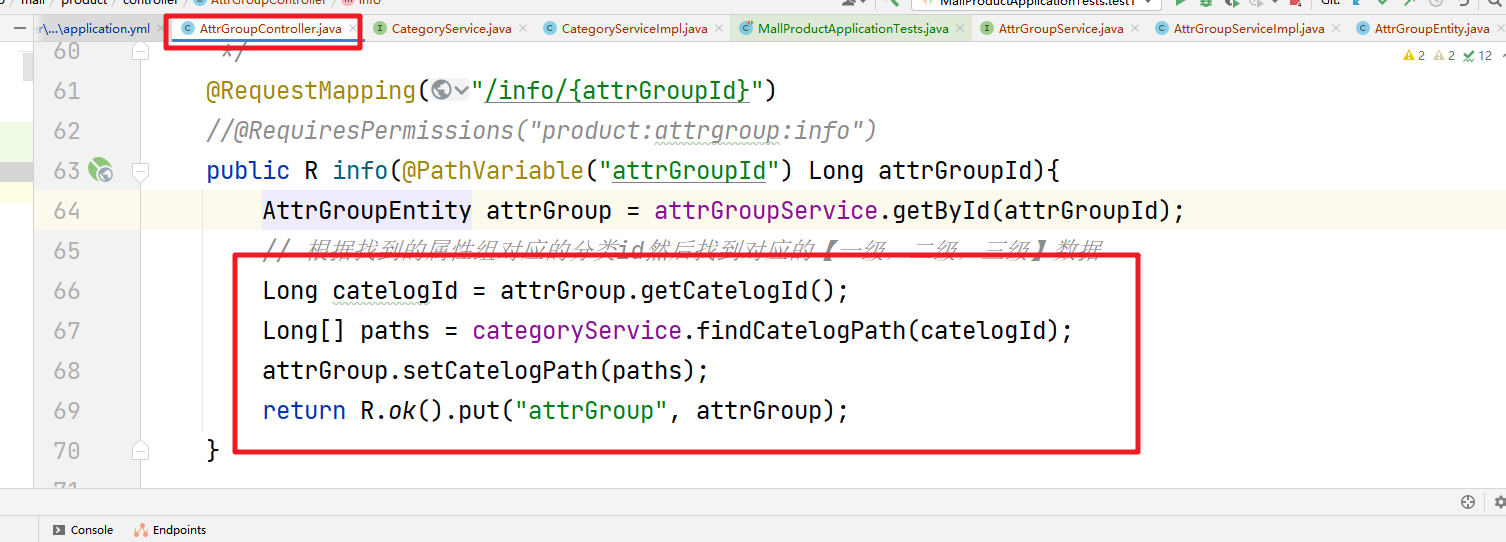Click the locate crosshair icon in tool panel
Viewport: 1506px width, 542px height.
coord(1468,503)
